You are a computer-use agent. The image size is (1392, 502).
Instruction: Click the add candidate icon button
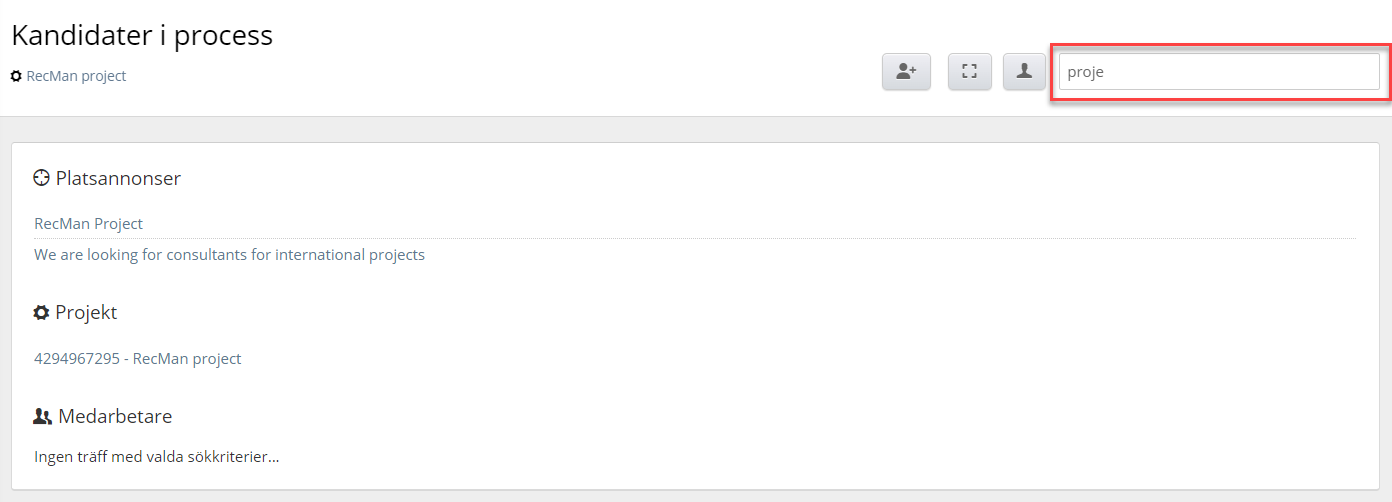906,72
